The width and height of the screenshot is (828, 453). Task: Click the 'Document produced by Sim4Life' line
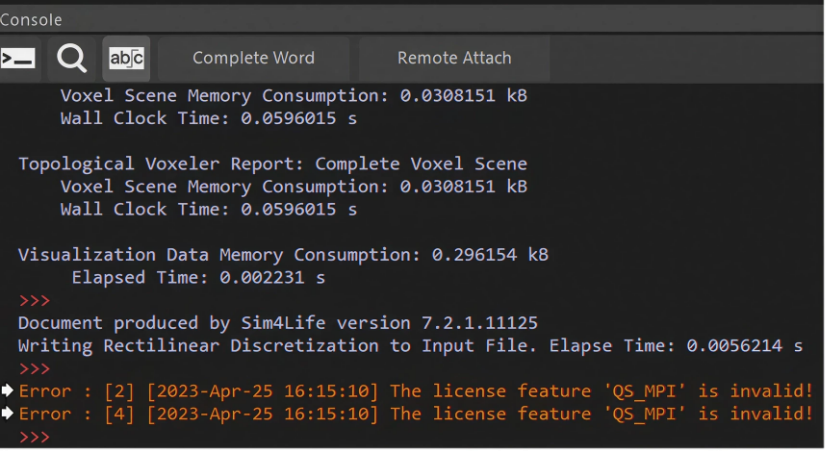(278, 323)
